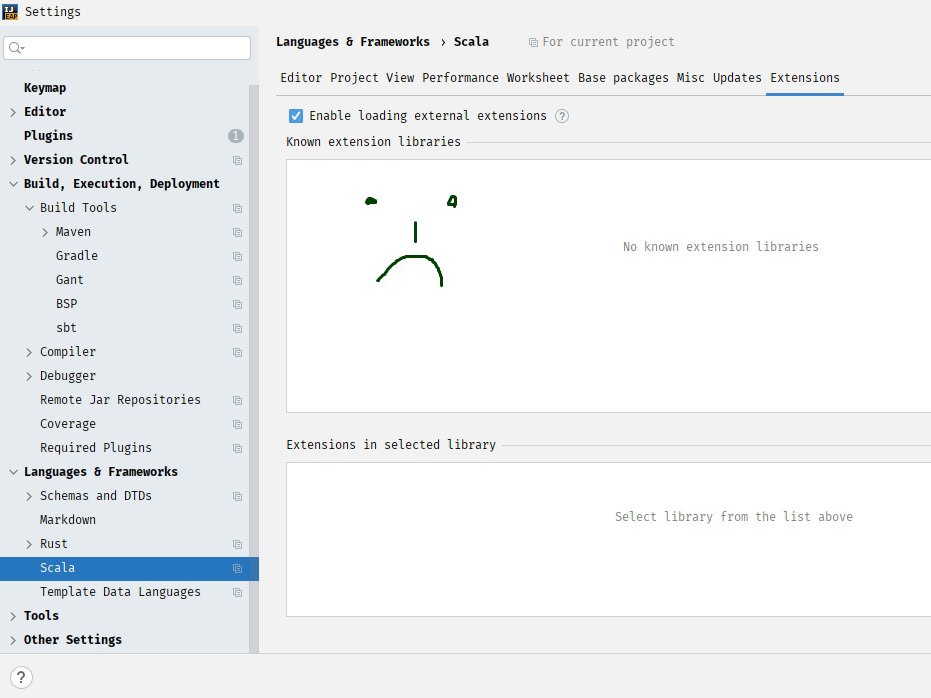Viewport: 931px width, 698px height.
Task: Click the project-level icon beside Remote Jar Repositories
Action: click(238, 401)
